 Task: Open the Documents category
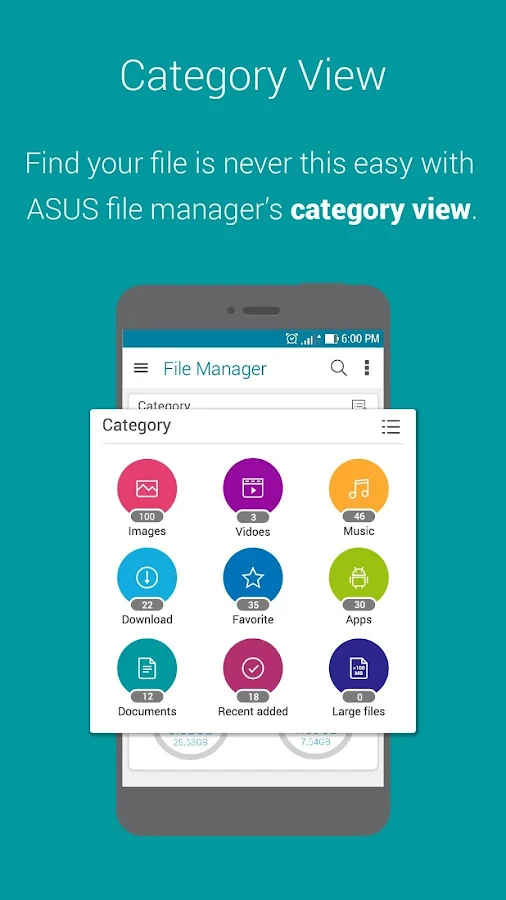147,669
